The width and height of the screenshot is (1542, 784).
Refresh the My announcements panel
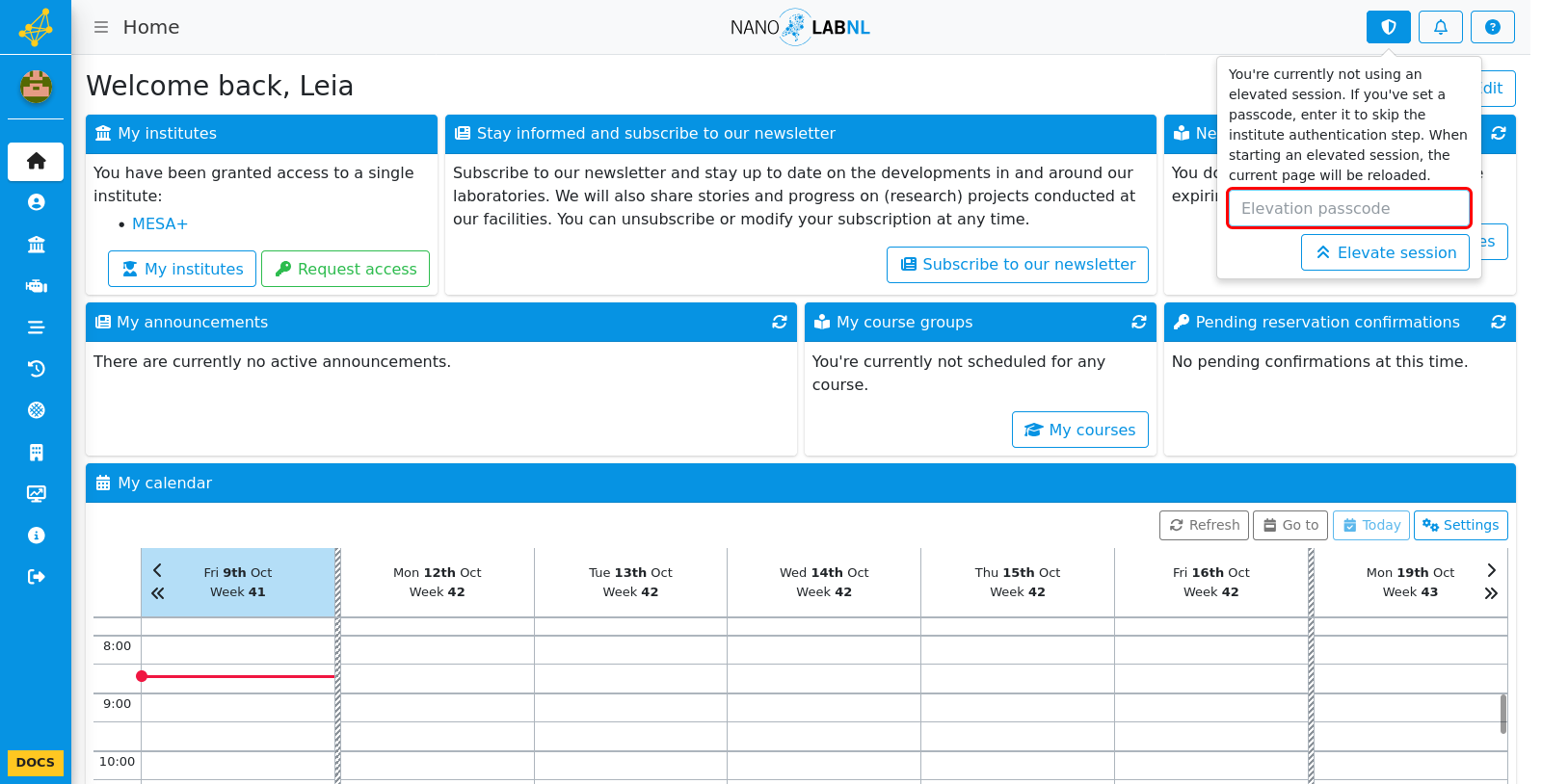pyautogui.click(x=779, y=322)
